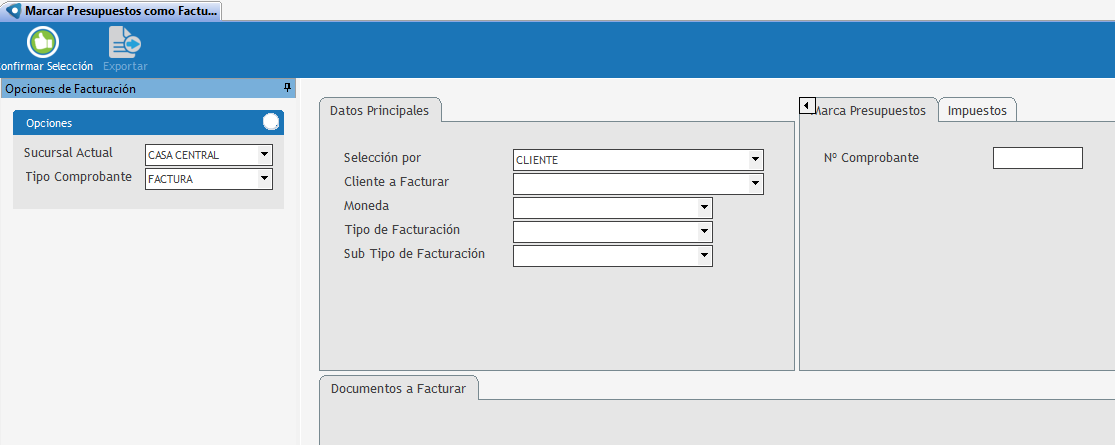Select the Marcar Presupuestos como Factura window tab
1115x445 pixels.
click(120, 10)
